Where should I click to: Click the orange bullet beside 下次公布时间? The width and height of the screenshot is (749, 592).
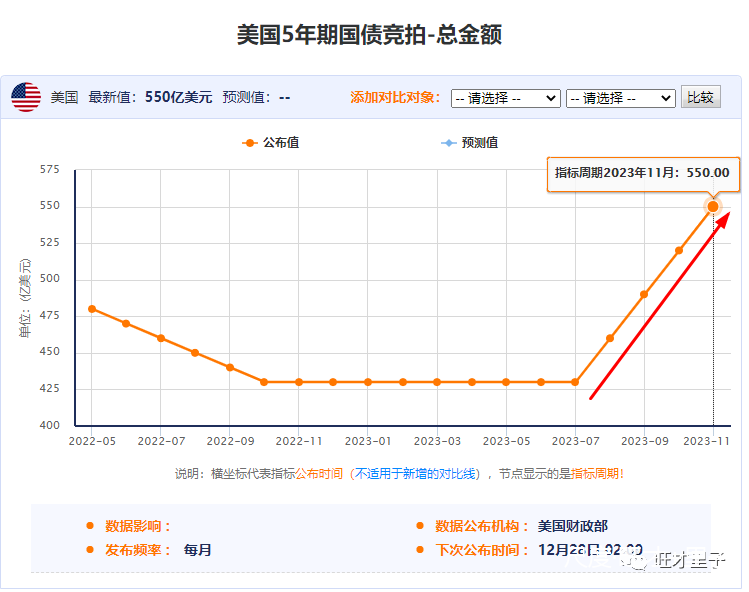click(421, 550)
